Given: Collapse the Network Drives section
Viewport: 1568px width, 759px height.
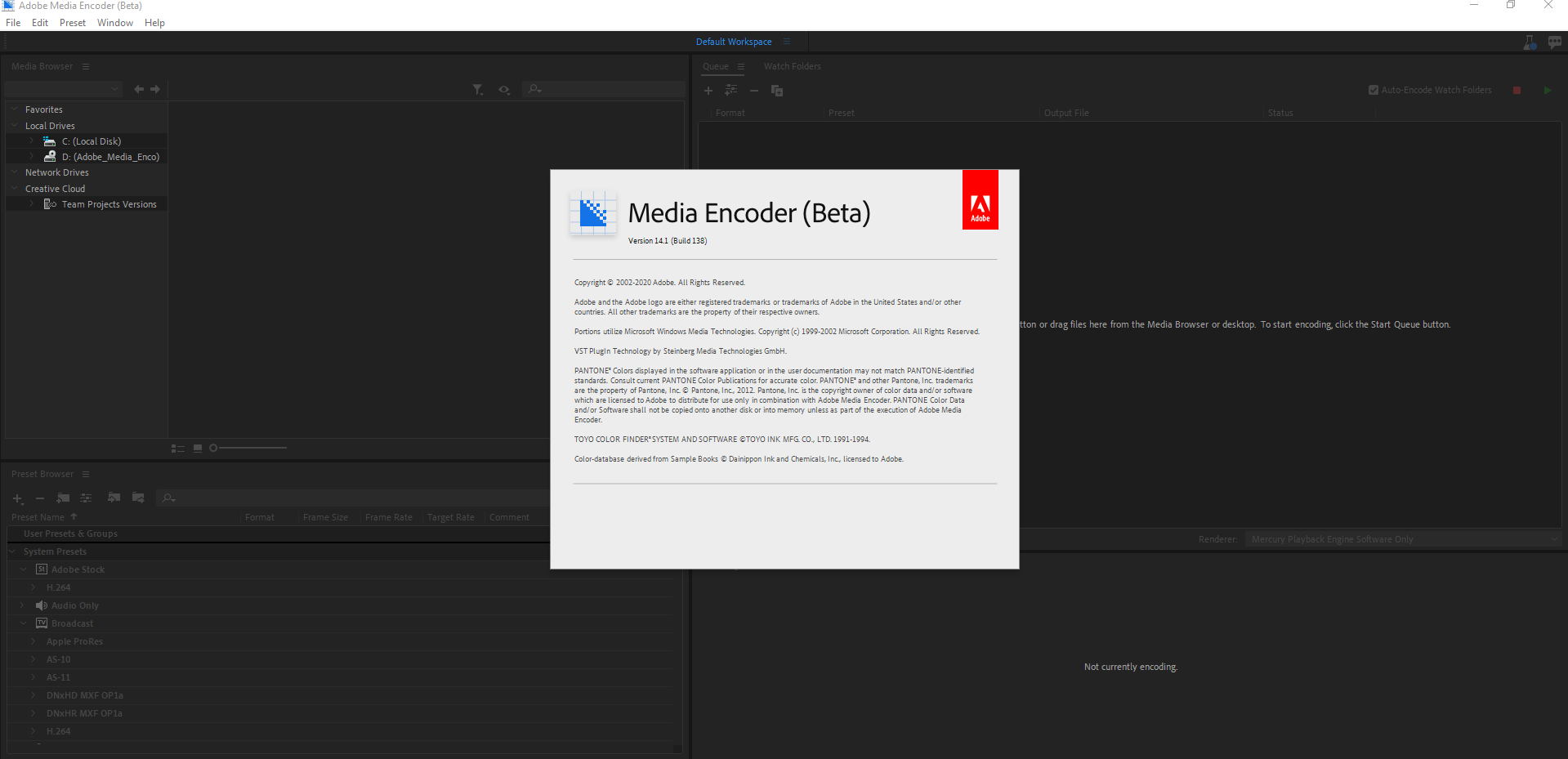Looking at the screenshot, I should click(15, 172).
